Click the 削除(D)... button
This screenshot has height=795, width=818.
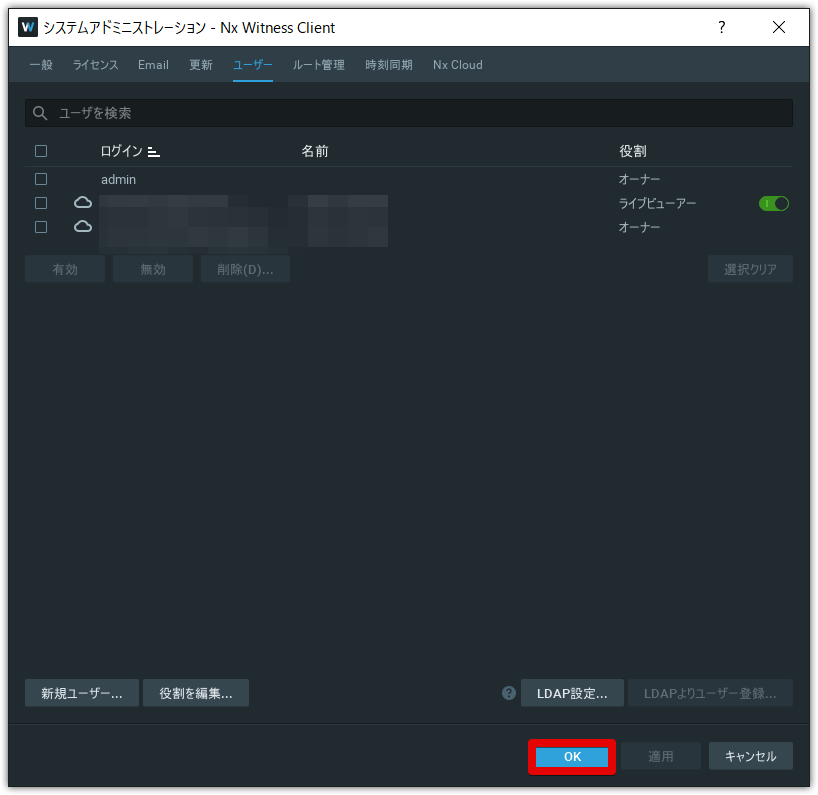245,269
